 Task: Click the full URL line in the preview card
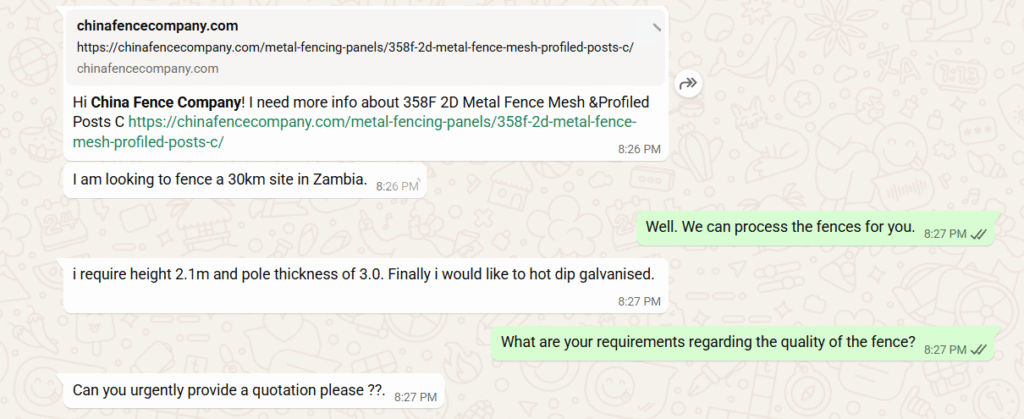pyautogui.click(x=355, y=47)
